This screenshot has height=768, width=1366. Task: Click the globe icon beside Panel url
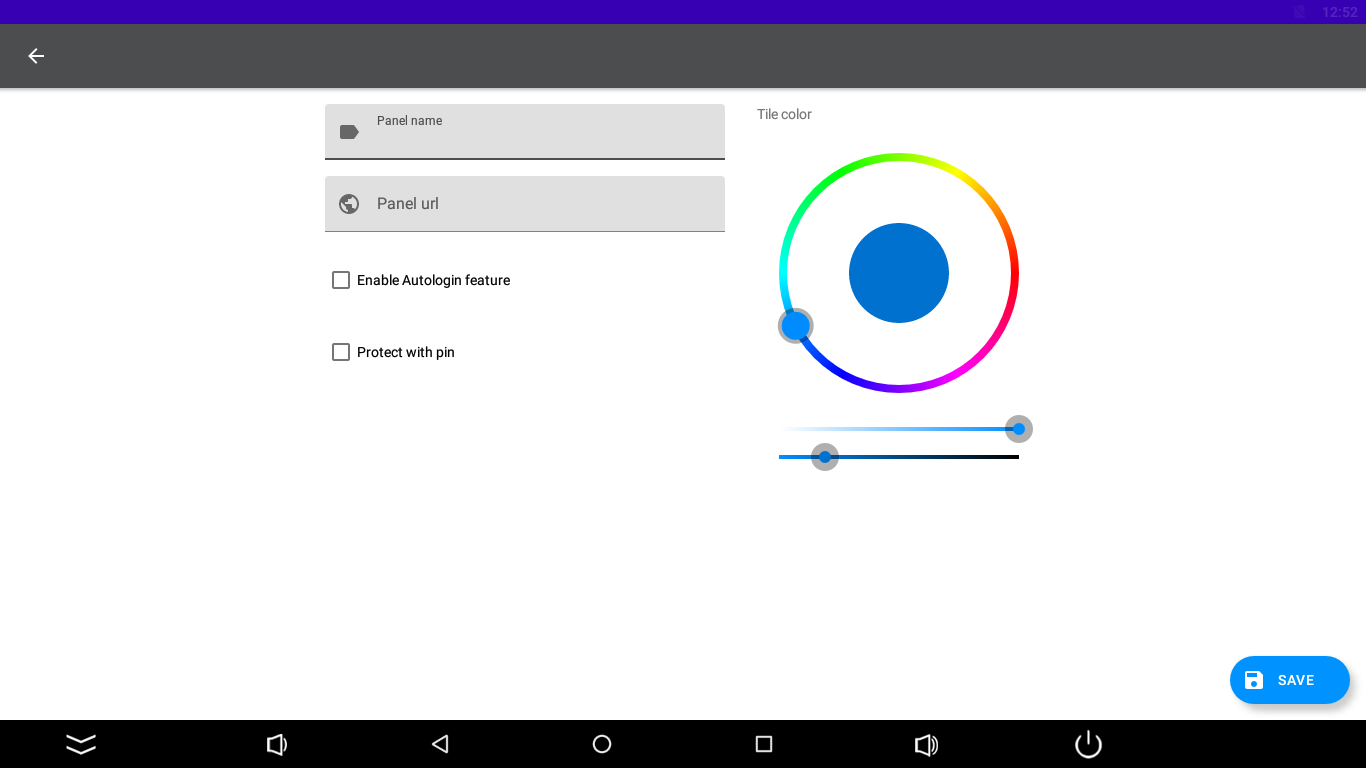[x=349, y=204]
